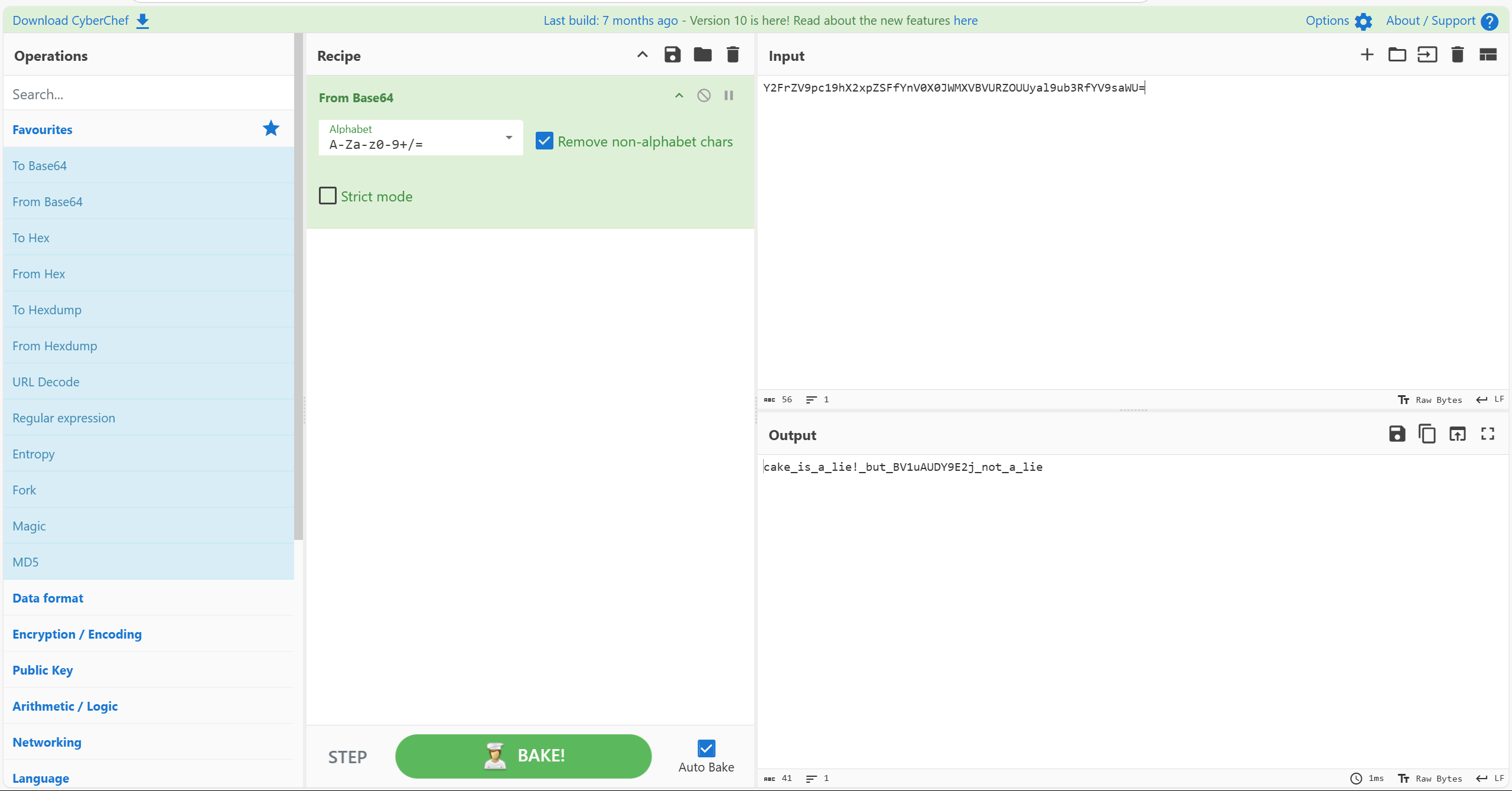
Task: Load a recipe using the folder icon
Action: click(702, 55)
